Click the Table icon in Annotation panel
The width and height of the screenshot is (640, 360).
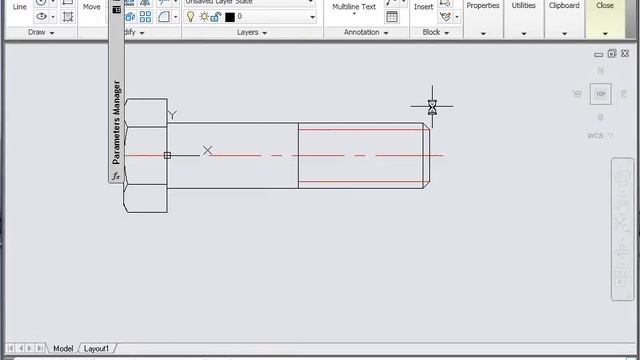click(x=392, y=17)
